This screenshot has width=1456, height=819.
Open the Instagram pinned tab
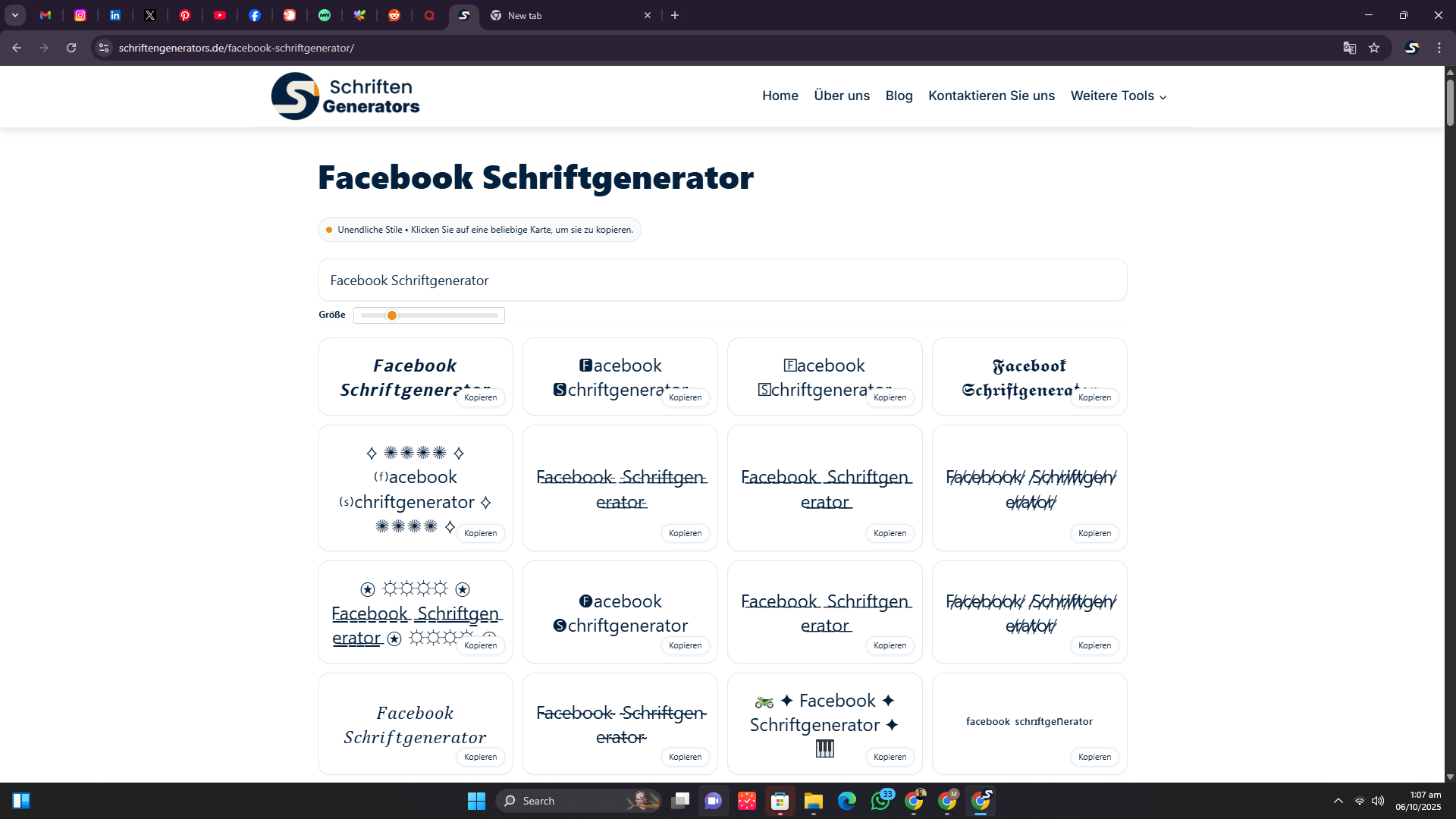(x=80, y=15)
